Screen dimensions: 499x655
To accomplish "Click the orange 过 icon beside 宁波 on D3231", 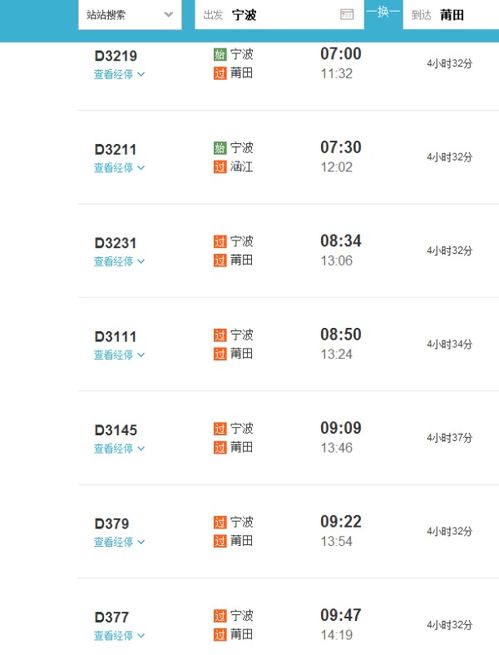I will click(220, 241).
